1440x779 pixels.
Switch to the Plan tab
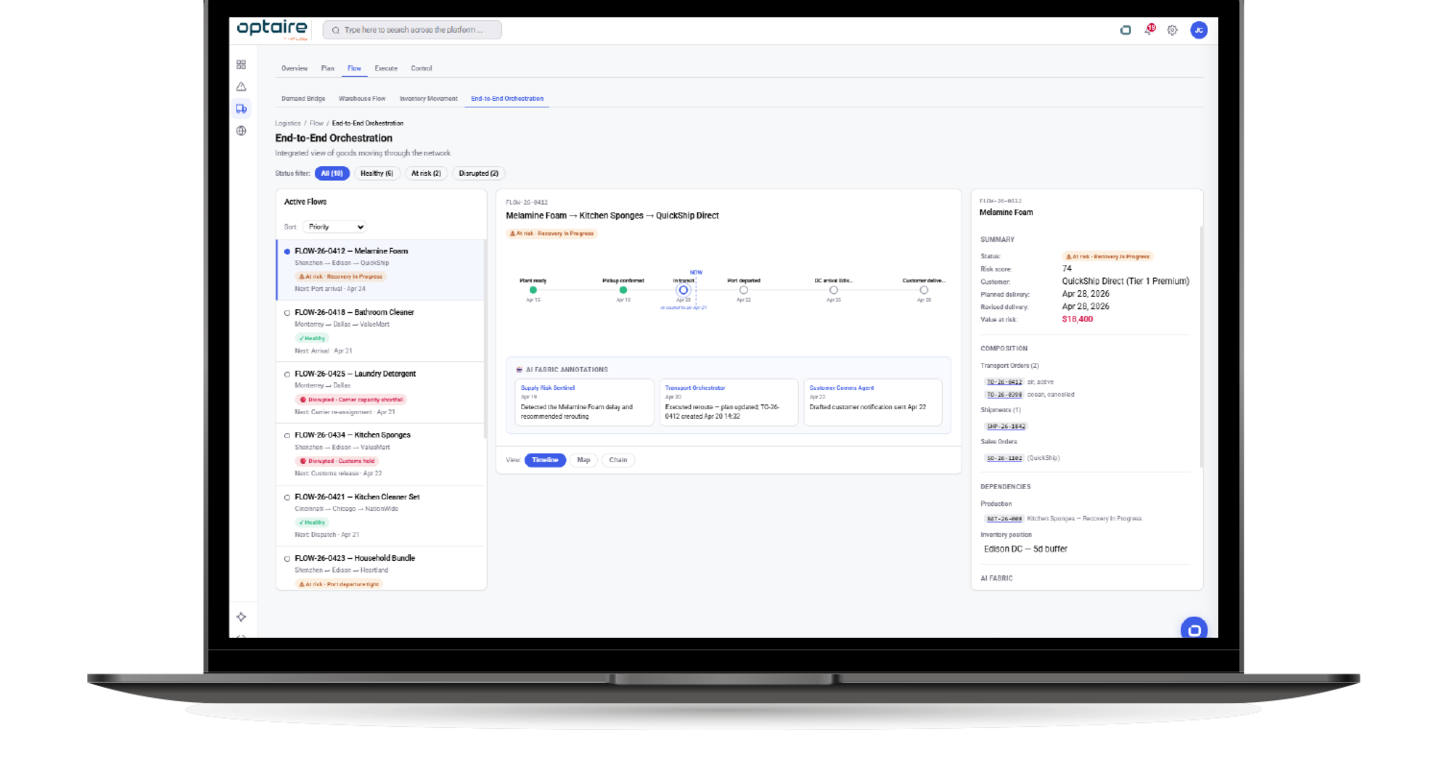coord(328,68)
